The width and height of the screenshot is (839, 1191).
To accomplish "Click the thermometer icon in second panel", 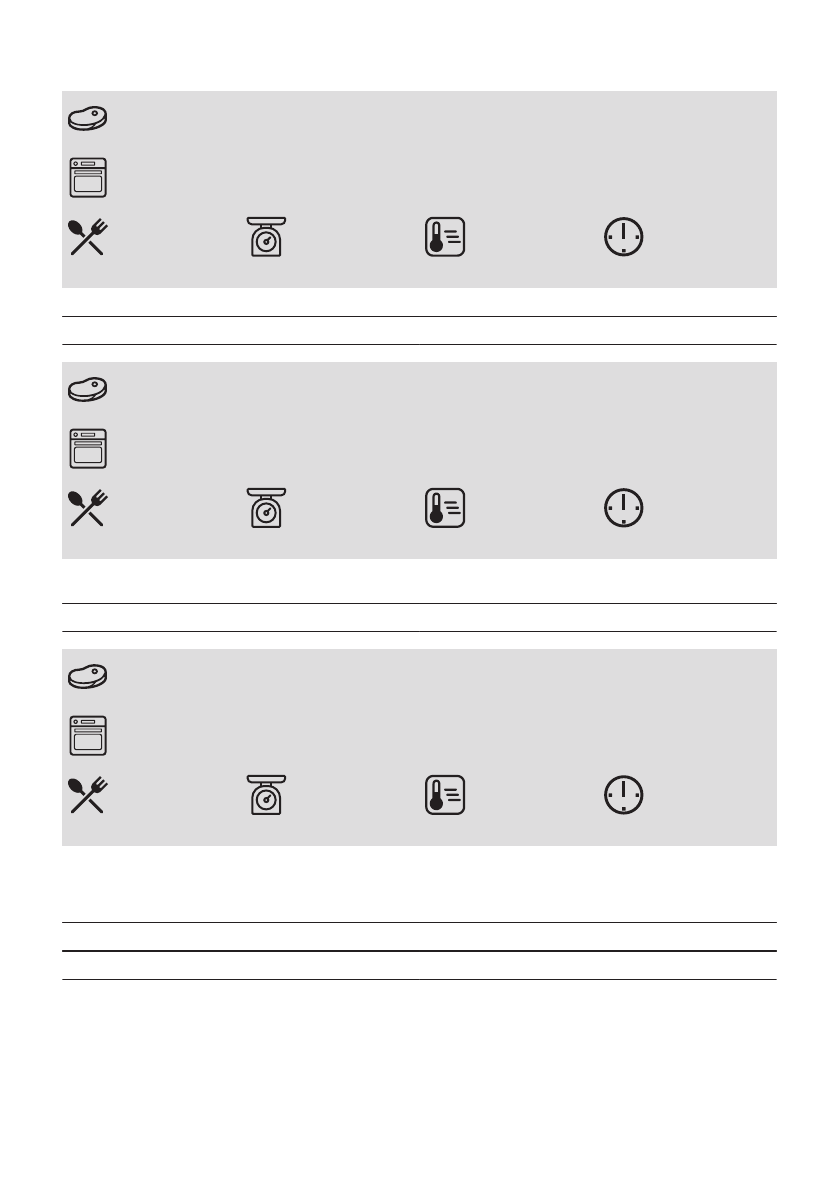I will coord(445,508).
